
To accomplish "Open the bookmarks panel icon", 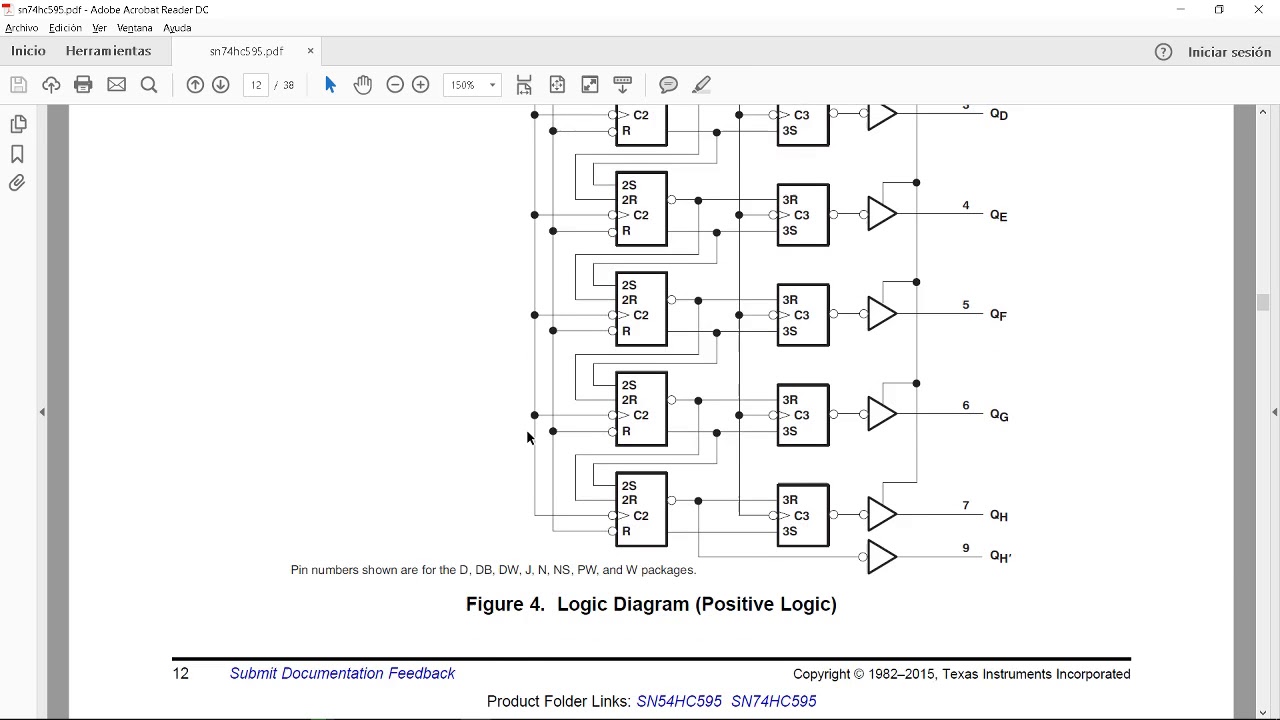I will point(18,154).
